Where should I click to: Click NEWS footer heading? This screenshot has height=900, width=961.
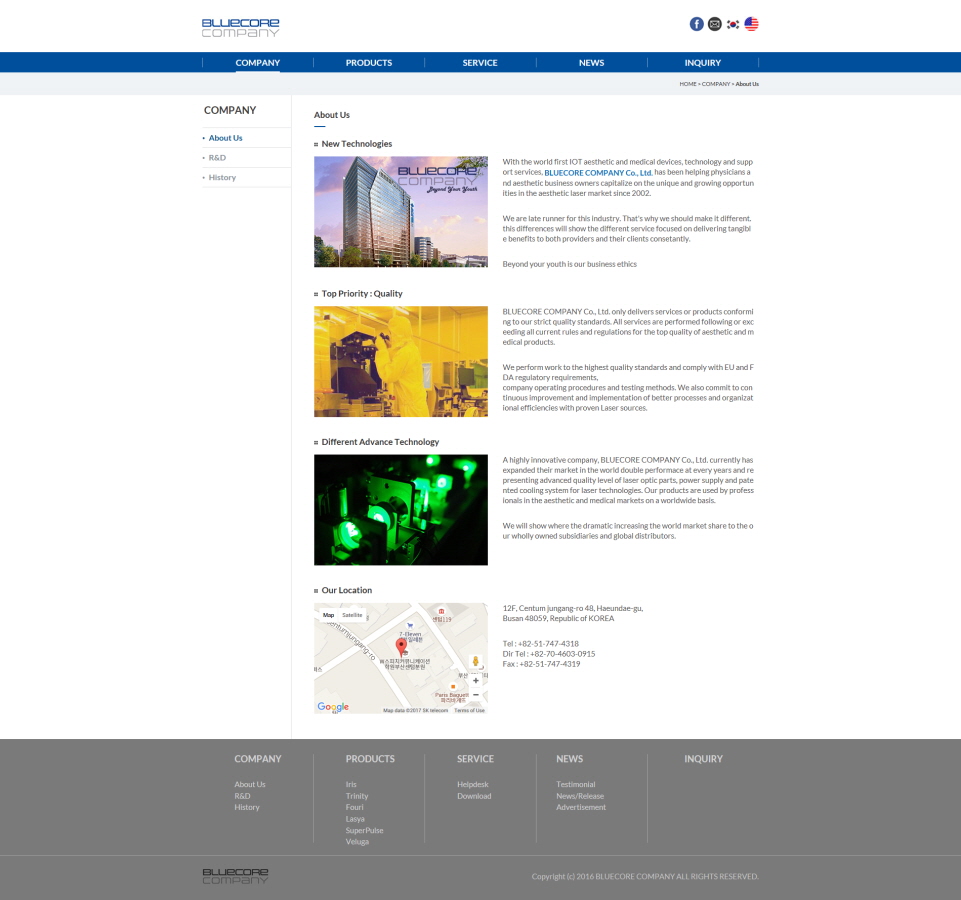pyautogui.click(x=569, y=758)
